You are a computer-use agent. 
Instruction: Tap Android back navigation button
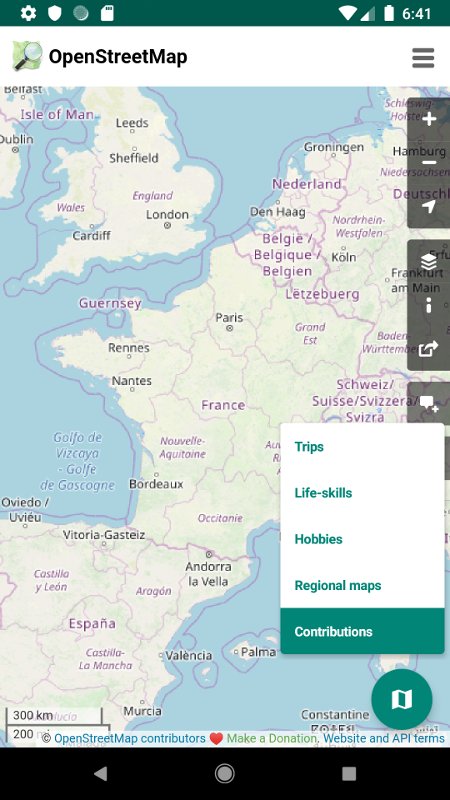tap(101, 773)
